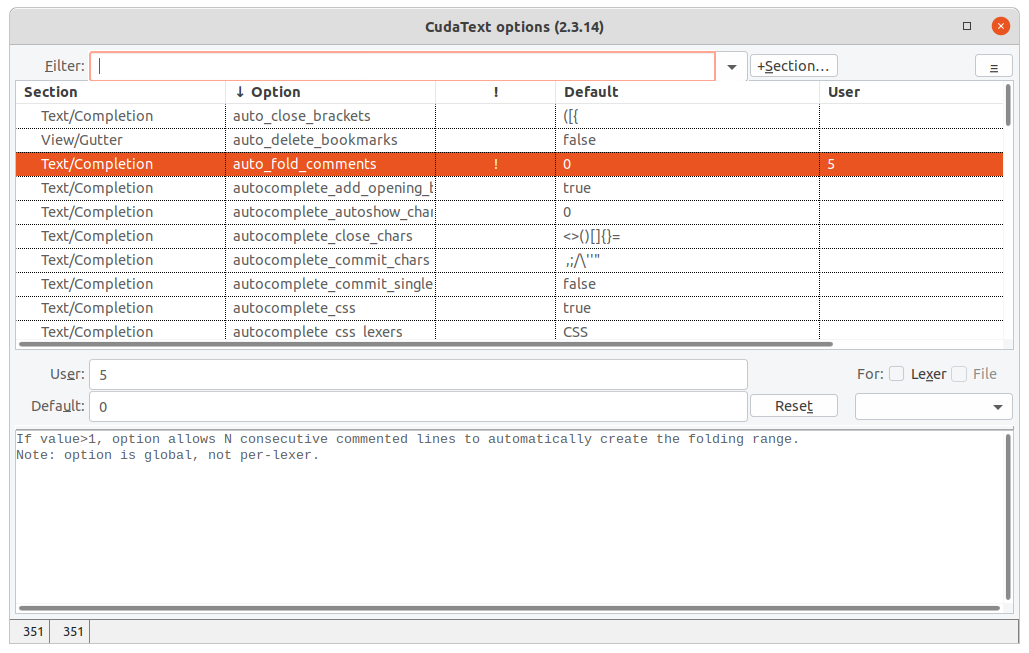Sort by the User column header

[911, 92]
